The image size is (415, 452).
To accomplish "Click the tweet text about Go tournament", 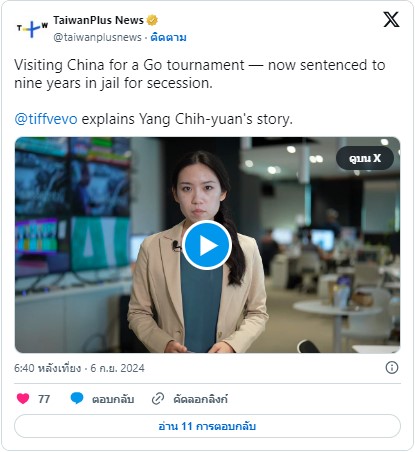I will pos(199,74).
